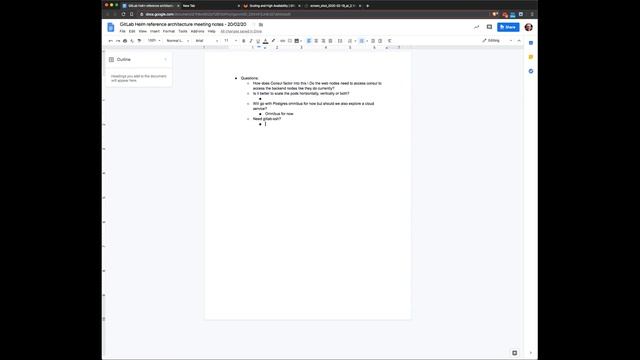Set Justify alignment
This screenshot has width=640, height=360.
(x=330, y=41)
